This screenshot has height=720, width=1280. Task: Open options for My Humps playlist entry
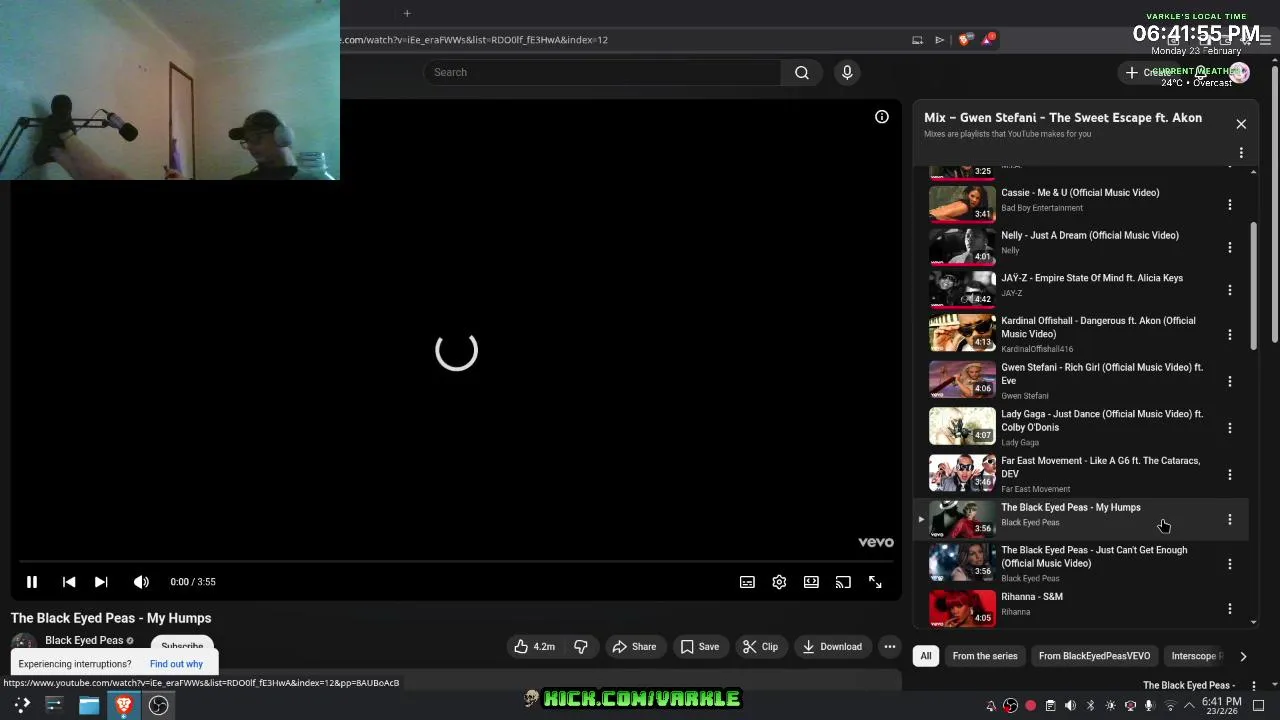1230,519
